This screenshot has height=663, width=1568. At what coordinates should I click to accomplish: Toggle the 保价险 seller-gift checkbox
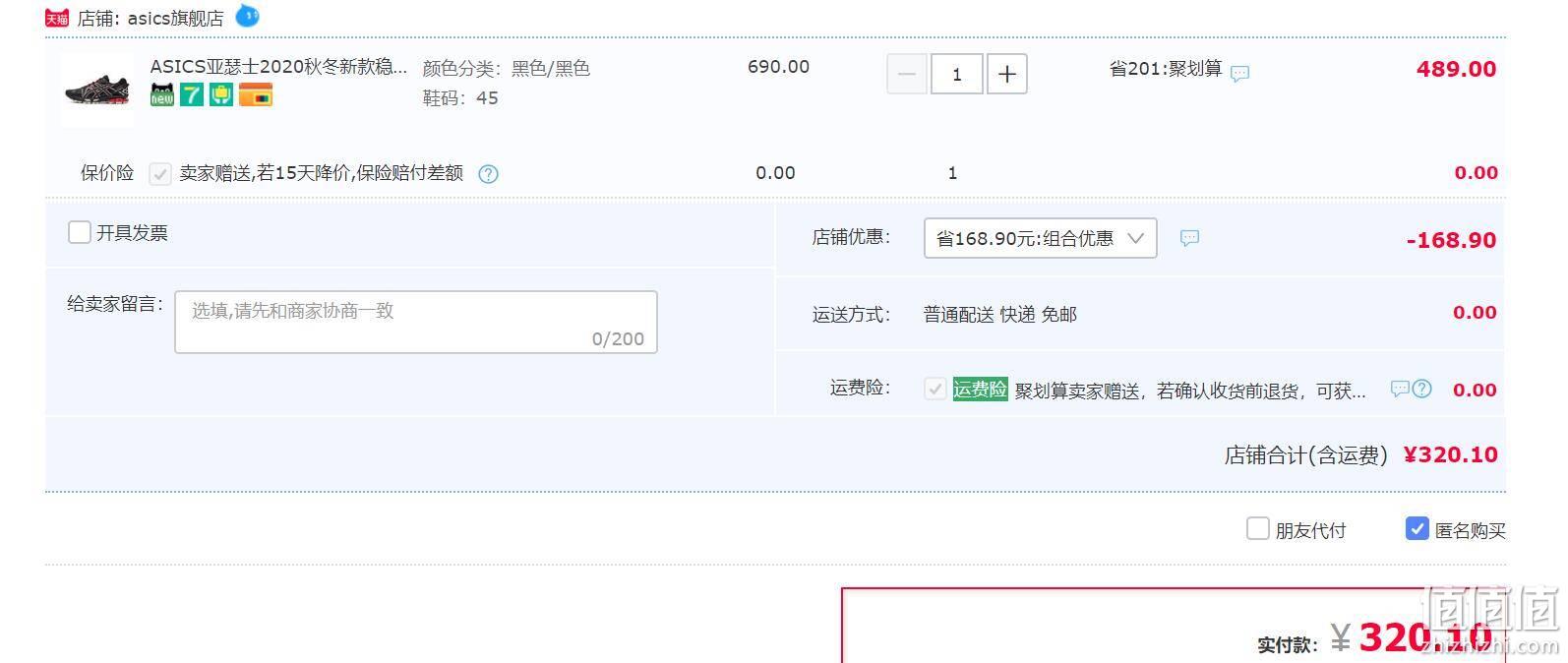pos(160,174)
